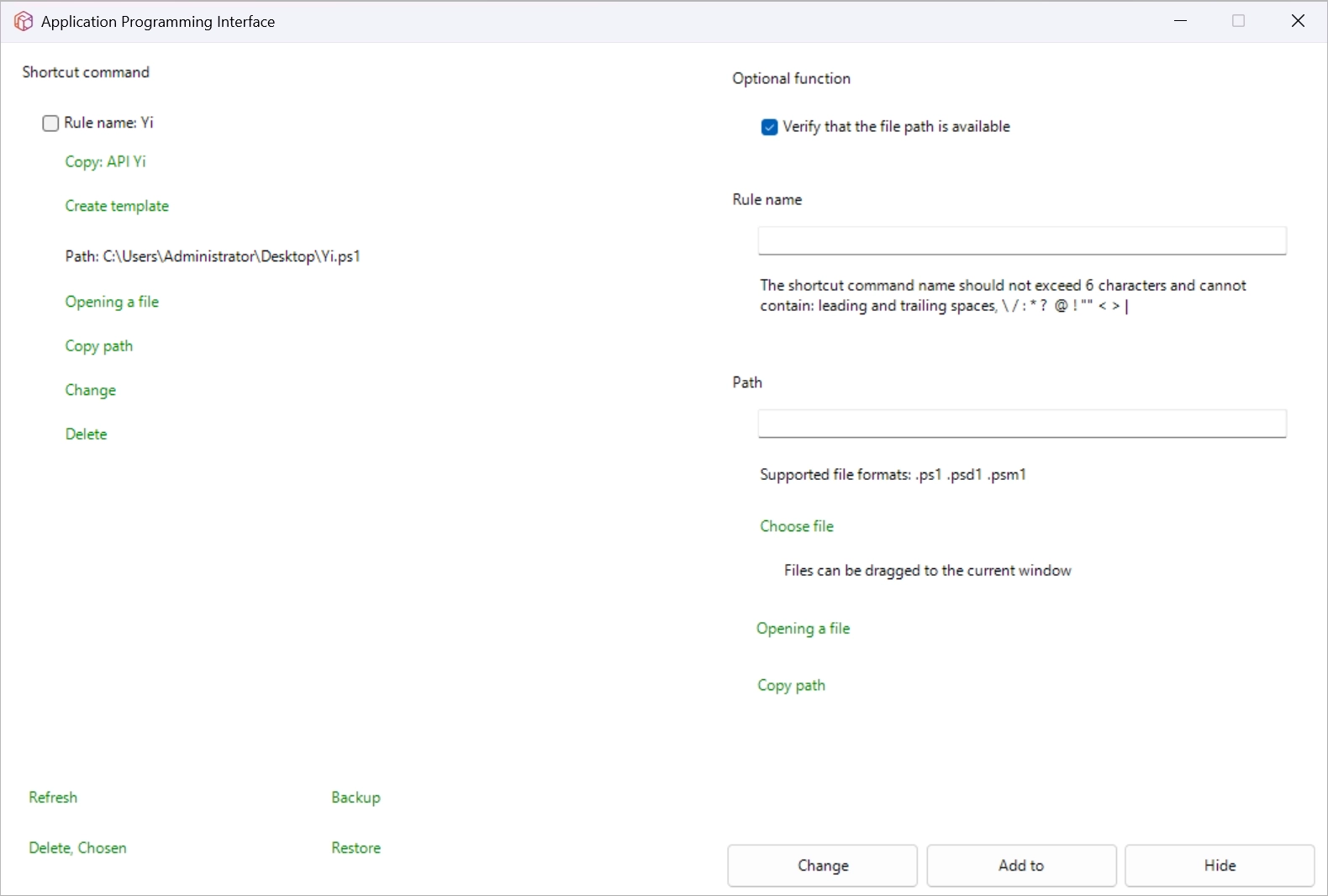Open the 'Create template' link

click(117, 206)
